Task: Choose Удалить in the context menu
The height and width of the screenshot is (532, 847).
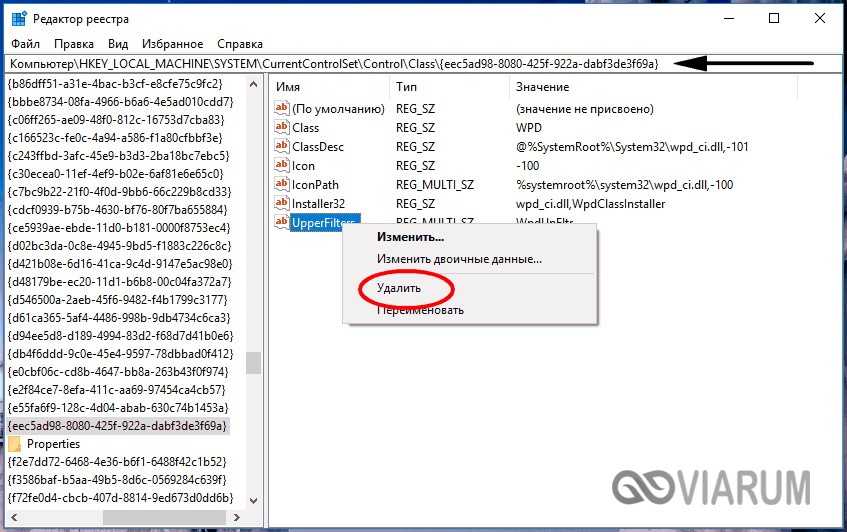Action: click(399, 288)
